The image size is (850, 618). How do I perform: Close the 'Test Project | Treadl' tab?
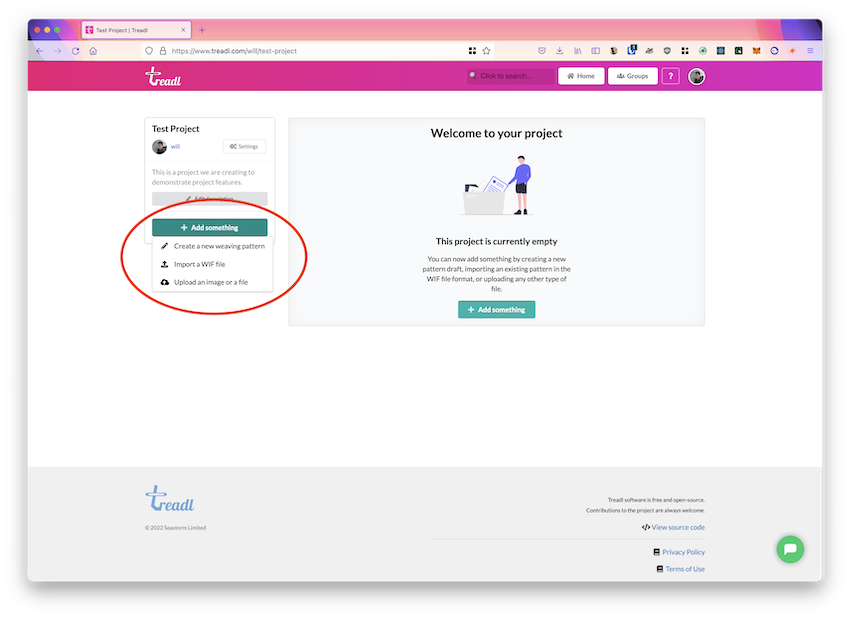click(x=183, y=30)
